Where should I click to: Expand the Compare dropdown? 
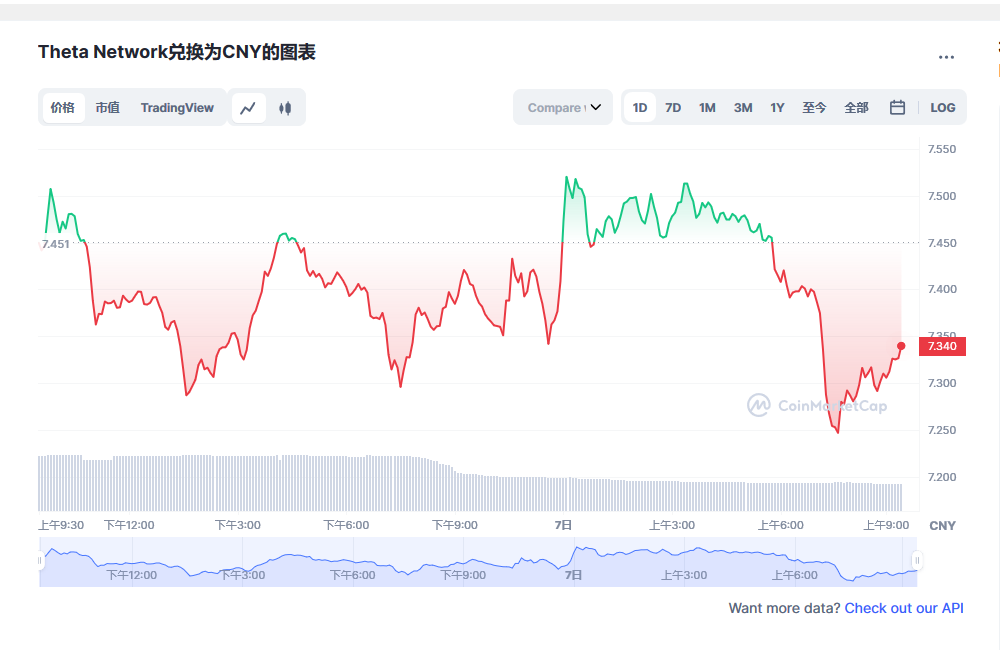563,108
